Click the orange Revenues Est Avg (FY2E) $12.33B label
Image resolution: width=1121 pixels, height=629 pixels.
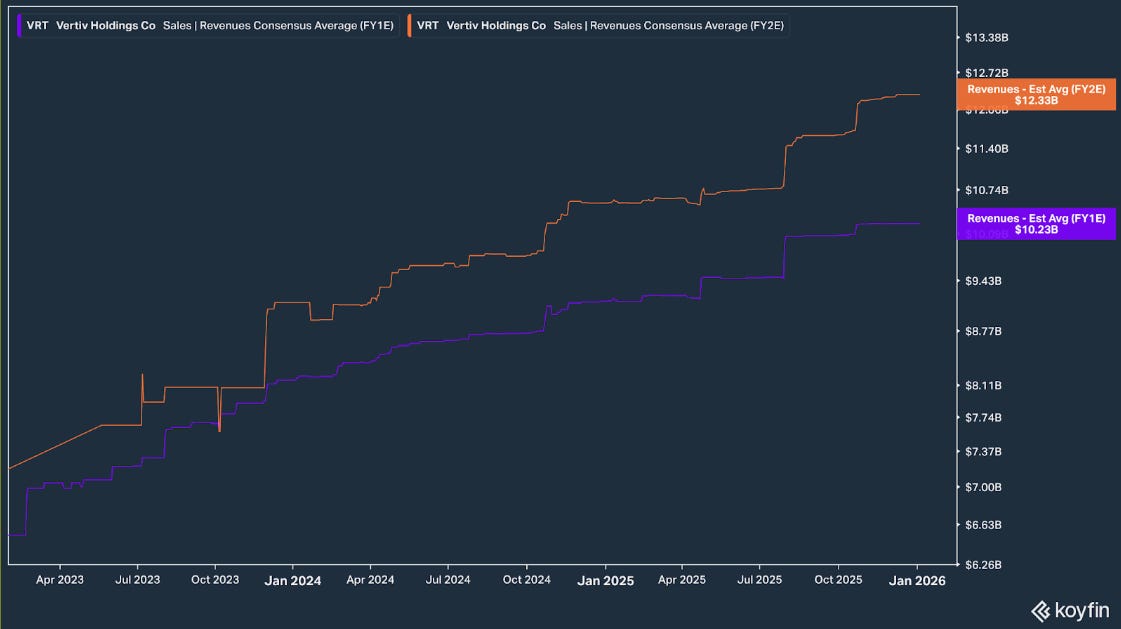(1036, 94)
